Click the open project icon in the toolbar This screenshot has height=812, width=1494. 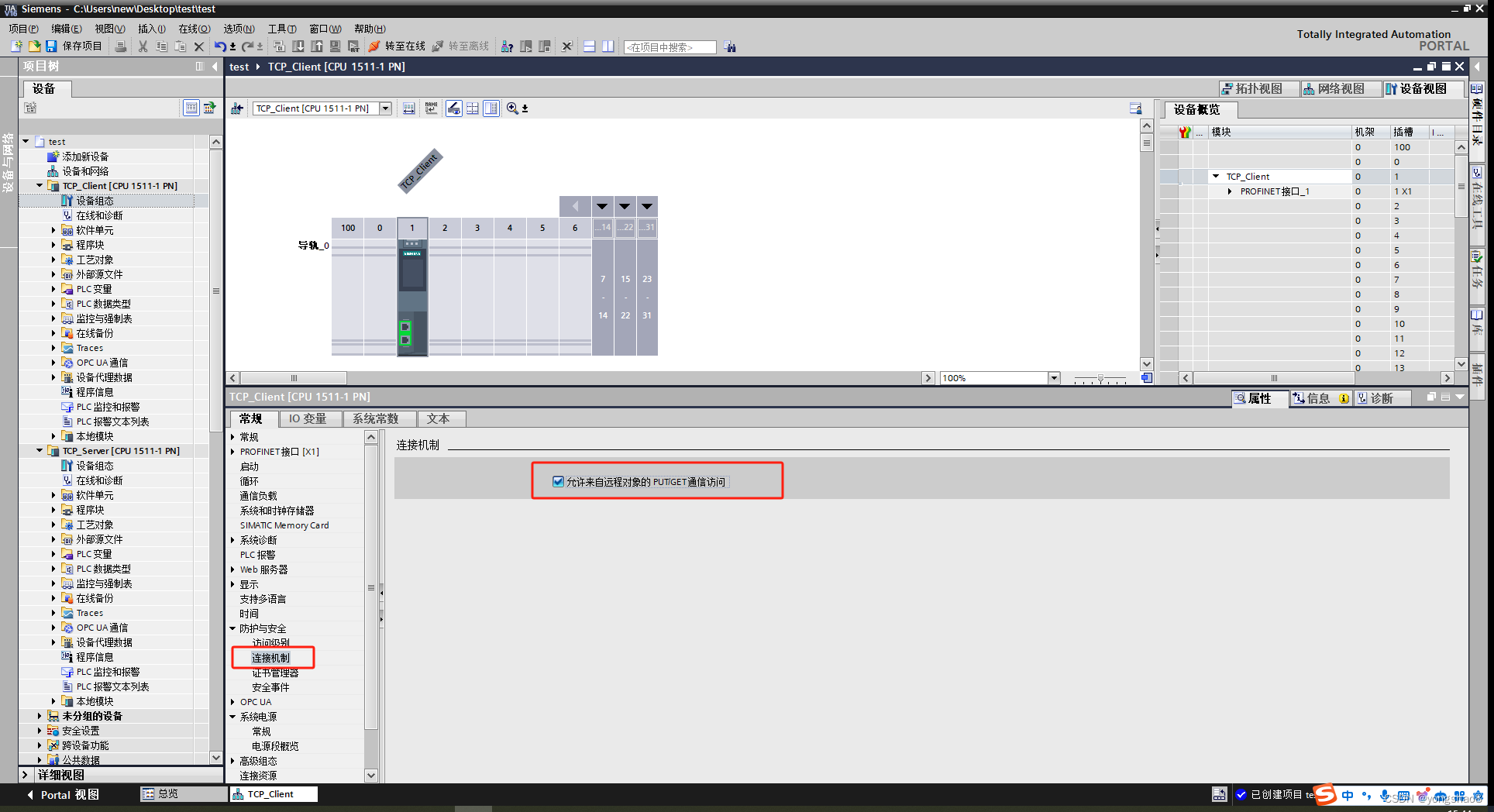tap(34, 46)
